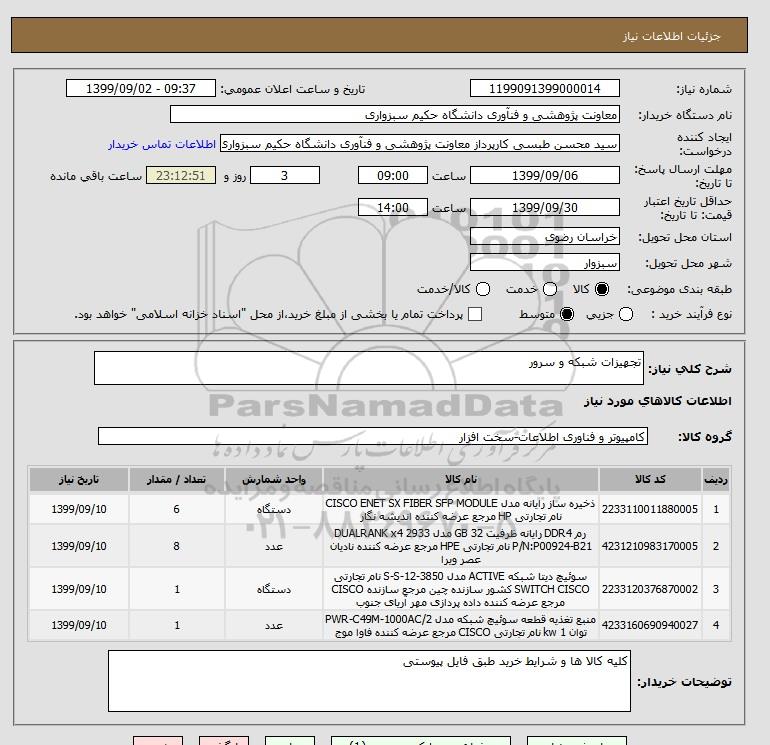770x745 pixels.
Task: Toggle the اسناد خزانه اسلامی payment checkbox
Action: point(475,314)
